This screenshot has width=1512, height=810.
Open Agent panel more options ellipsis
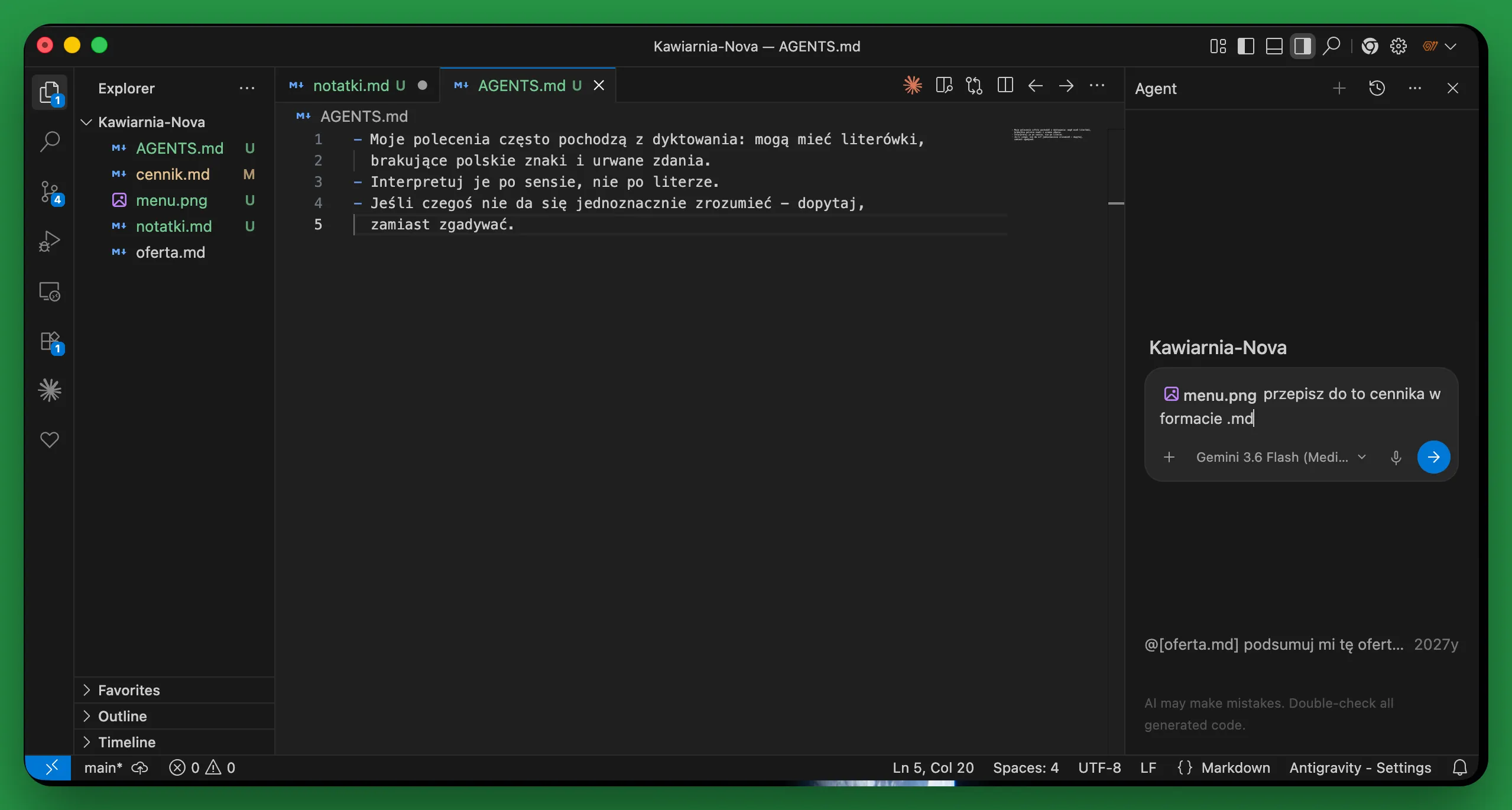point(1415,88)
